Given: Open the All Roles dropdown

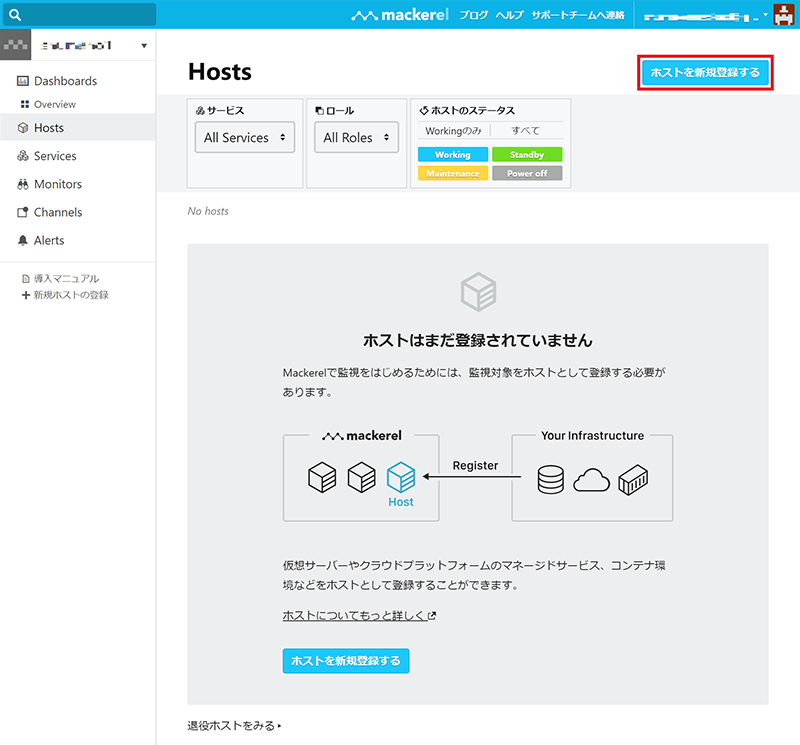Looking at the screenshot, I should (x=356, y=138).
